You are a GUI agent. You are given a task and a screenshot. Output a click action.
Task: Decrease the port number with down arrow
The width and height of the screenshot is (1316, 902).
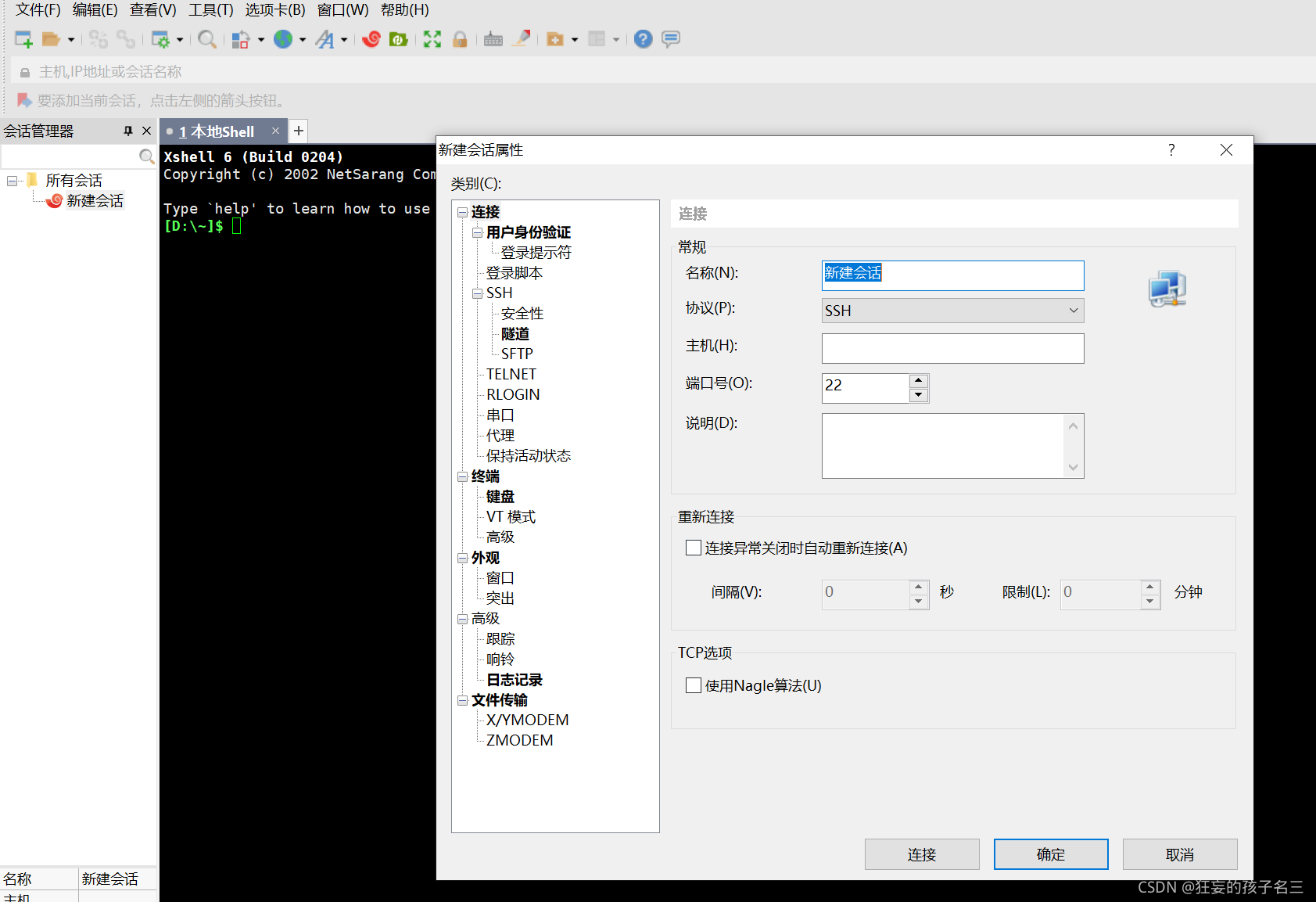pyautogui.click(x=919, y=395)
